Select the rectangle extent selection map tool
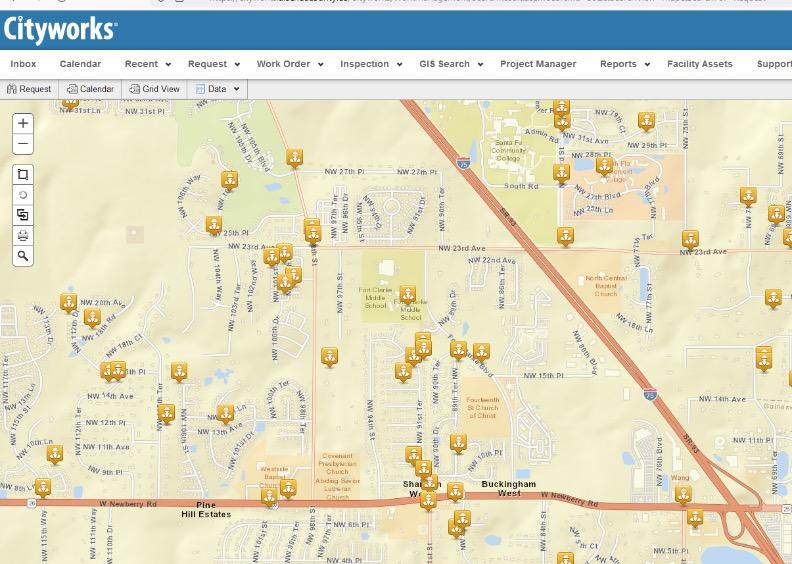Viewport: 792px width, 564px height. [x=23, y=175]
